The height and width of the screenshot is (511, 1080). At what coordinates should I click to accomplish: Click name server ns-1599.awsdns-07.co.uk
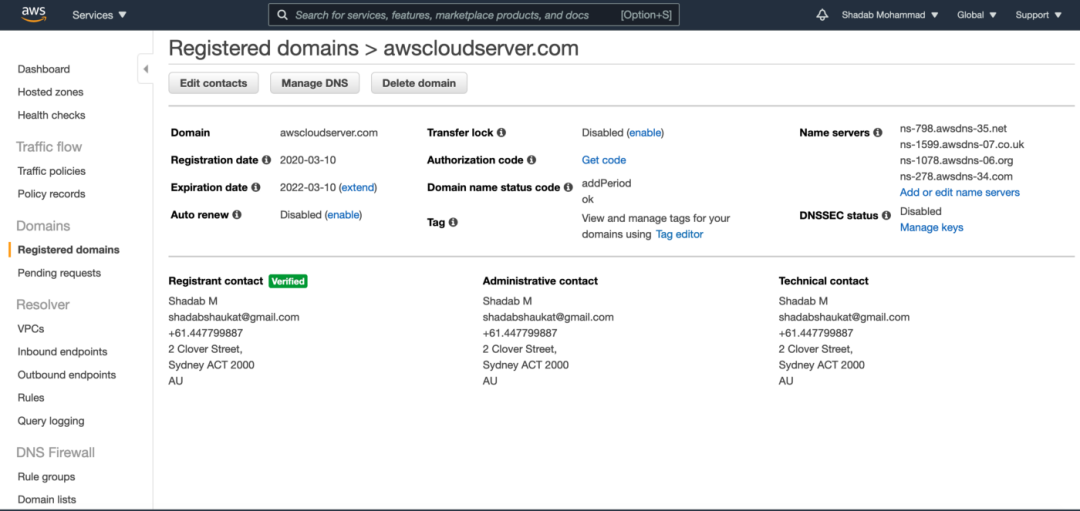[962, 144]
